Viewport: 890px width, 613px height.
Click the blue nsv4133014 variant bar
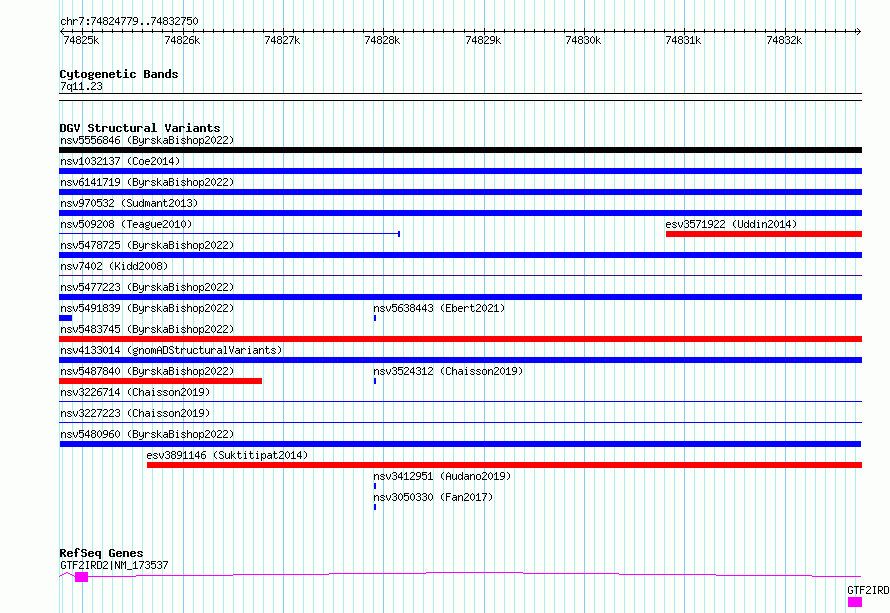[460, 360]
